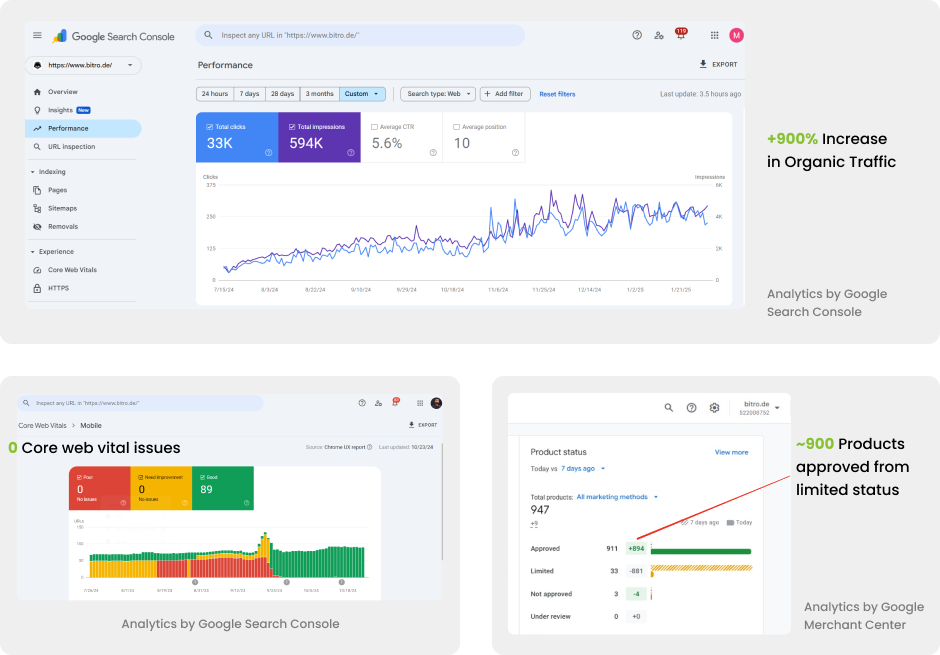Screen dimensions: 940x655
Task: Open Core Web Vitals in the sidebar
Action: coord(72,270)
